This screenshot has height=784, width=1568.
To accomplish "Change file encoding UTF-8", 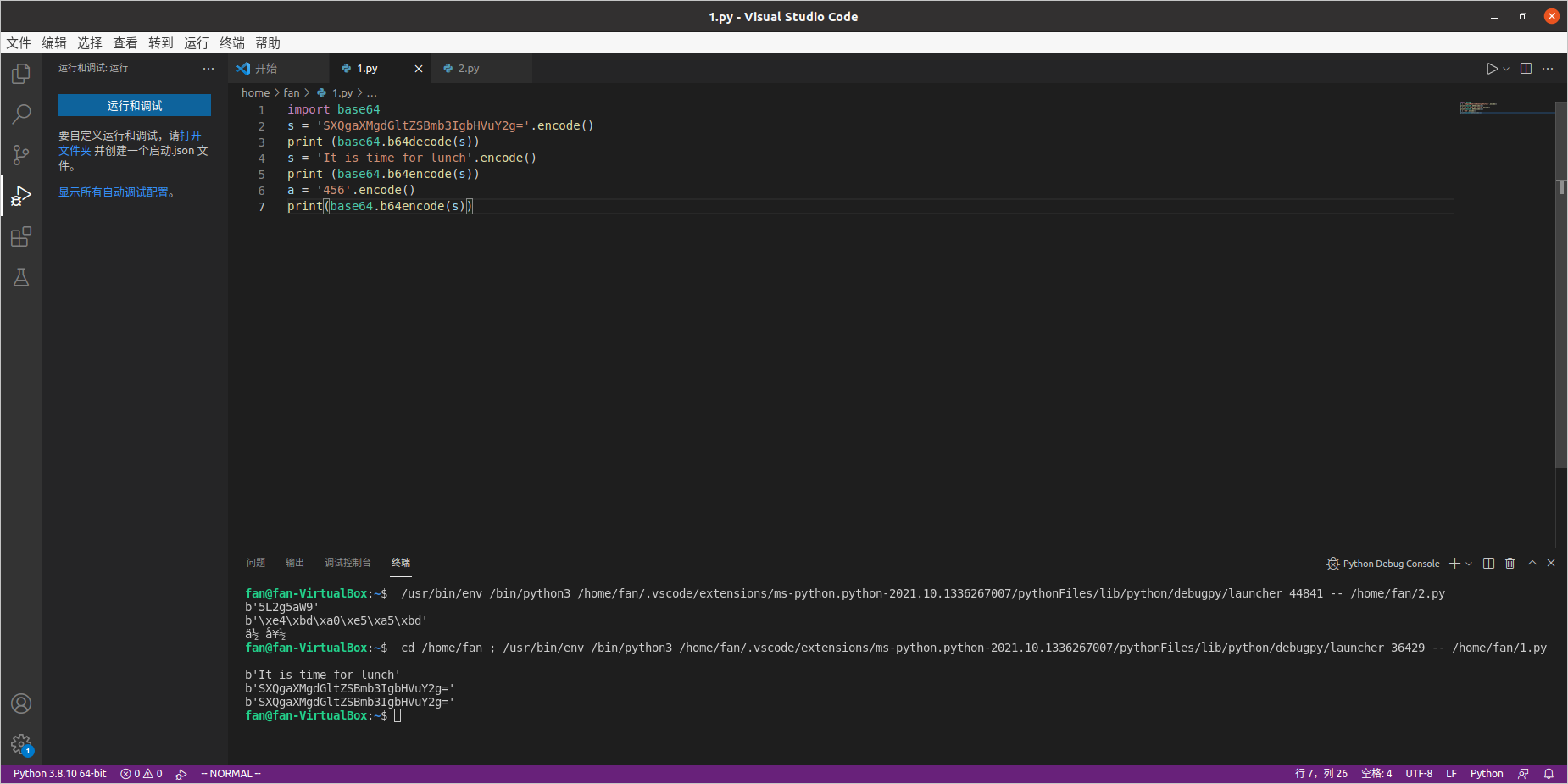I will pyautogui.click(x=1419, y=774).
